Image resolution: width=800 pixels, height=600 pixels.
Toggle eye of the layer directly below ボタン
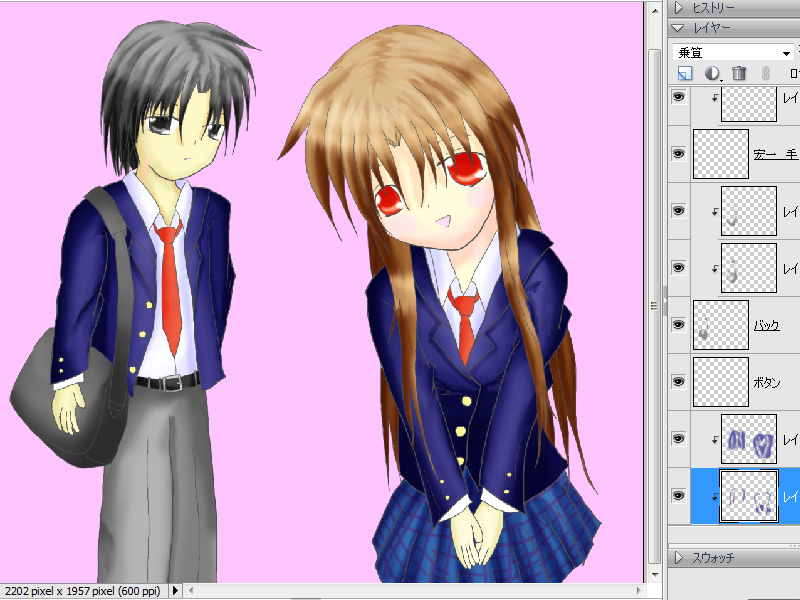[x=679, y=439]
